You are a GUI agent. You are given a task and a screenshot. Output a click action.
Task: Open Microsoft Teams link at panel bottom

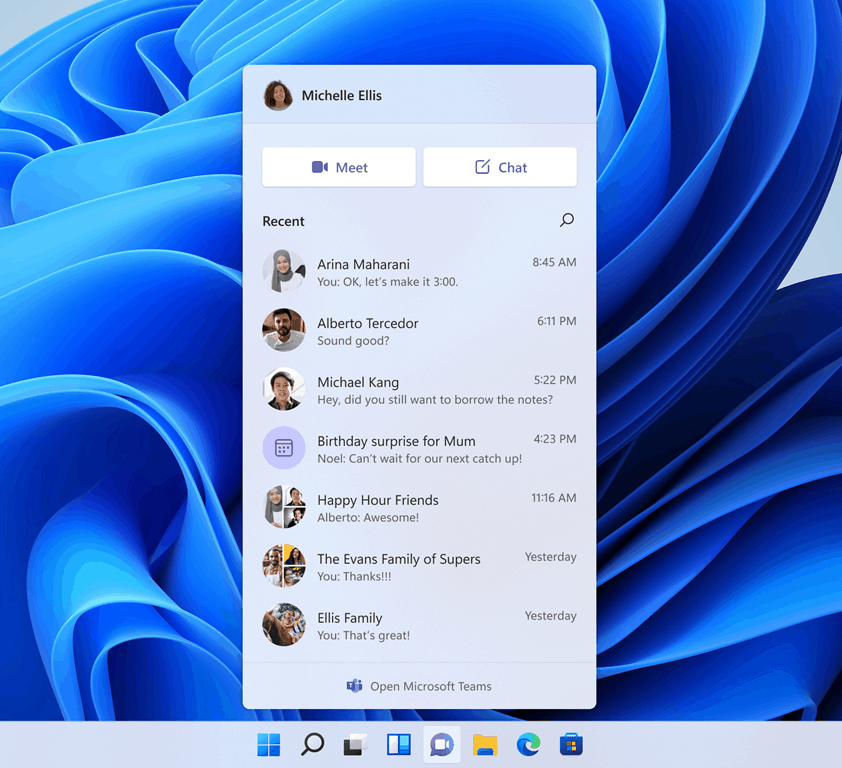tap(420, 686)
